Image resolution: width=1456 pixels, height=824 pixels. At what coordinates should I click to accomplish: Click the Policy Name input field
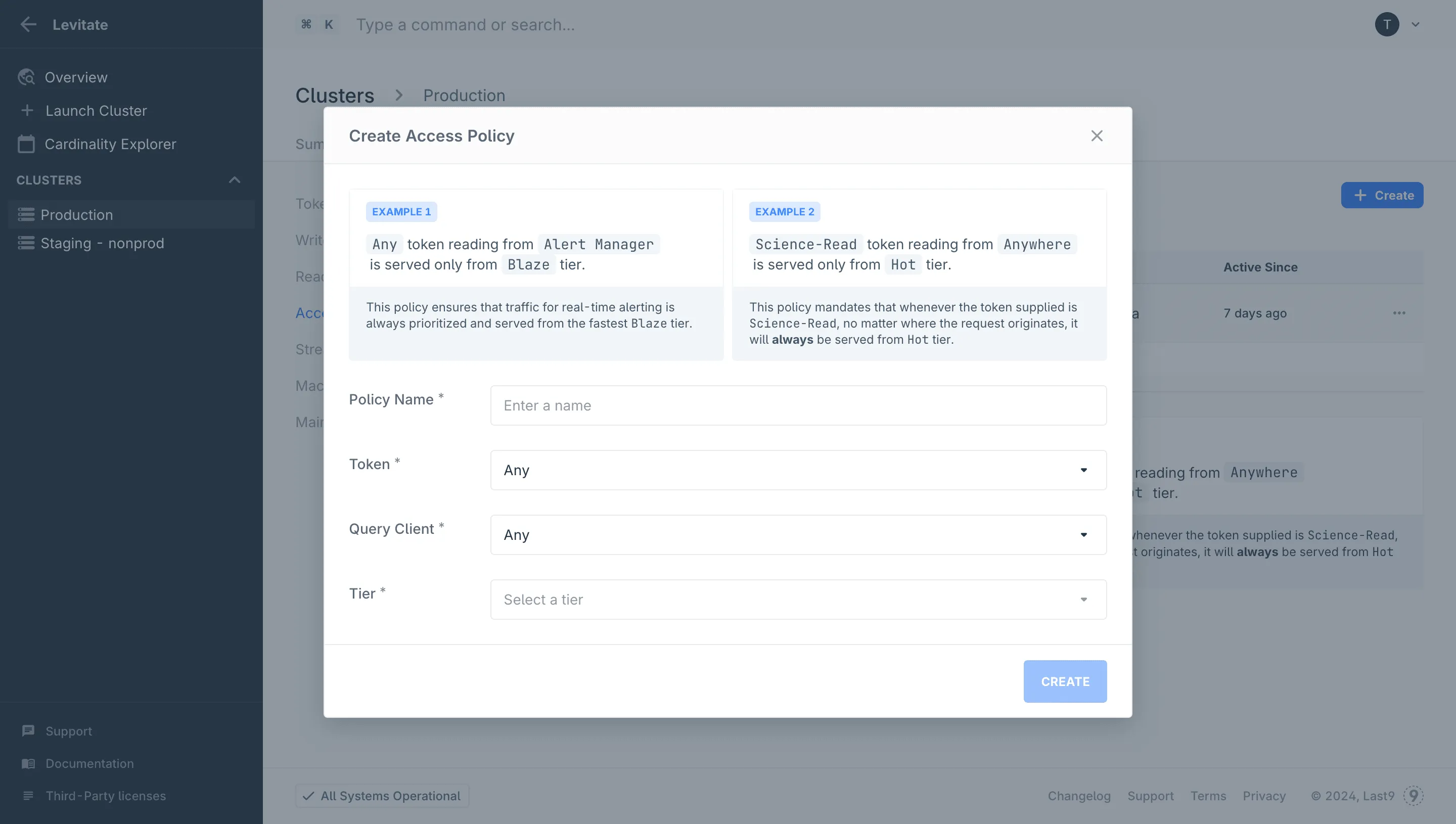pyautogui.click(x=798, y=405)
